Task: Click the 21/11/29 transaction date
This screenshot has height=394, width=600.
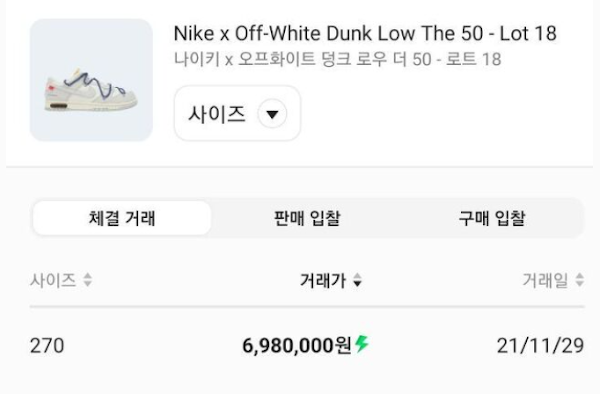Action: coord(540,345)
